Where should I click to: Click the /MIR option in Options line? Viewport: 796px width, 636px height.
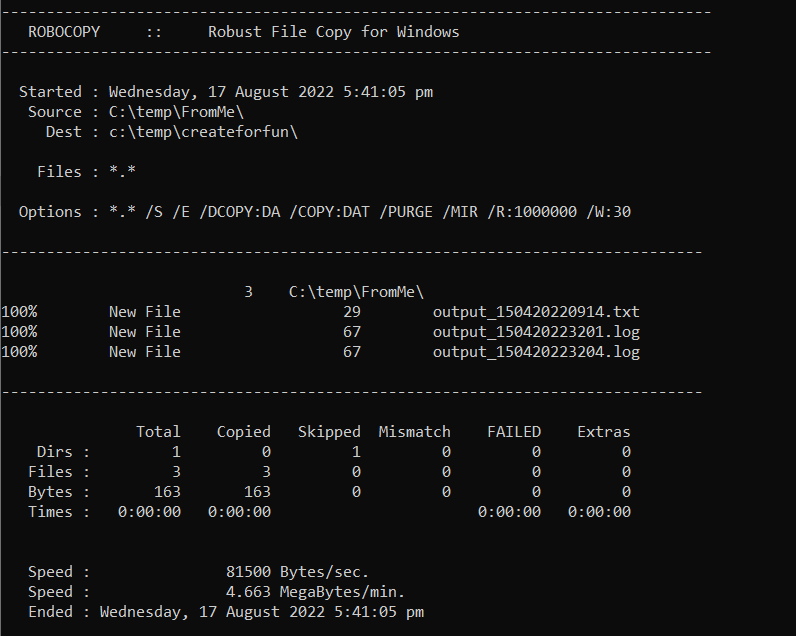pyautogui.click(x=460, y=212)
